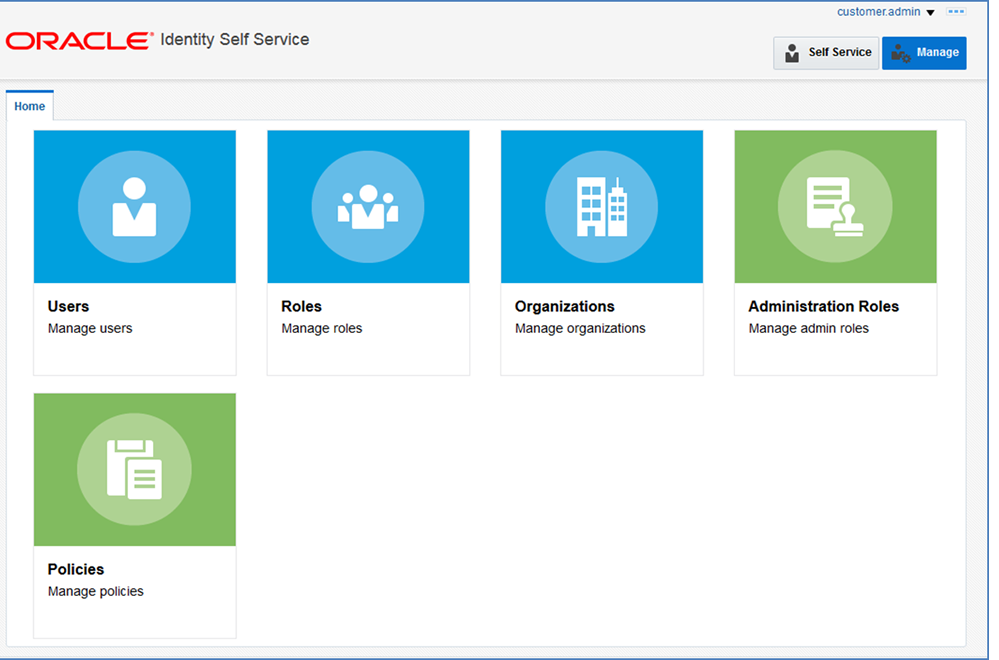
Task: Open the Users title link
Action: coord(68,306)
